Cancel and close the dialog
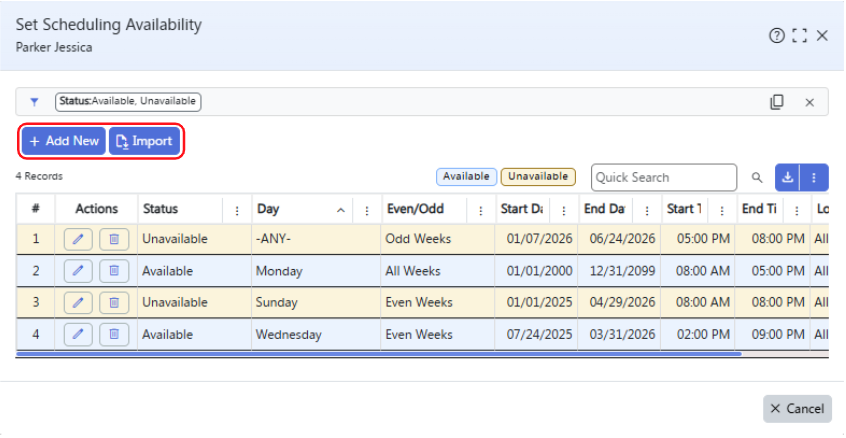Image resolution: width=846 pixels, height=438 pixels. click(x=797, y=409)
